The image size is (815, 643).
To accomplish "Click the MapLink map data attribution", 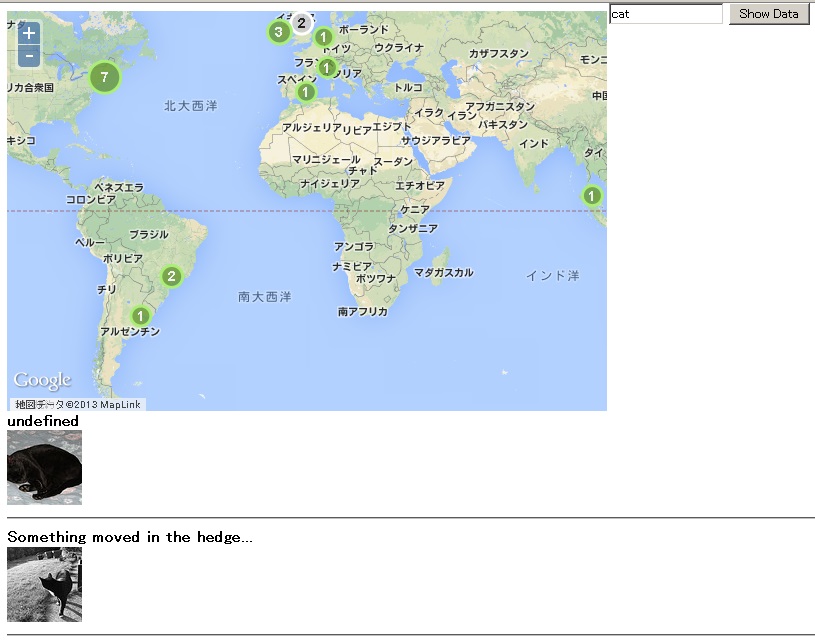I will pos(79,405).
